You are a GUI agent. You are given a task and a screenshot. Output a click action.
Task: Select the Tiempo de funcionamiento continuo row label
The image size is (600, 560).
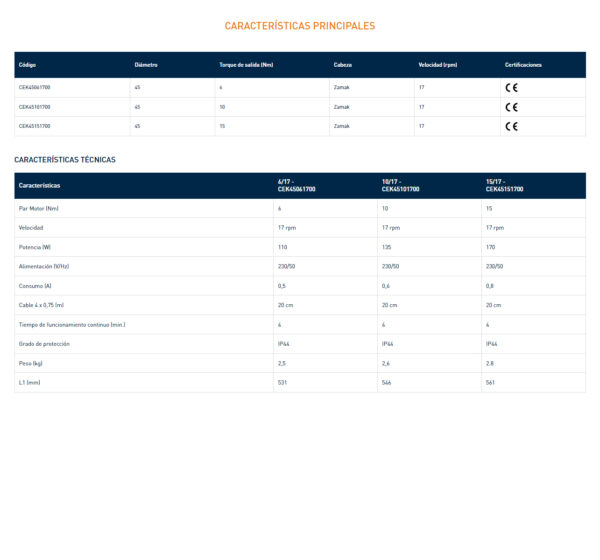(71, 325)
